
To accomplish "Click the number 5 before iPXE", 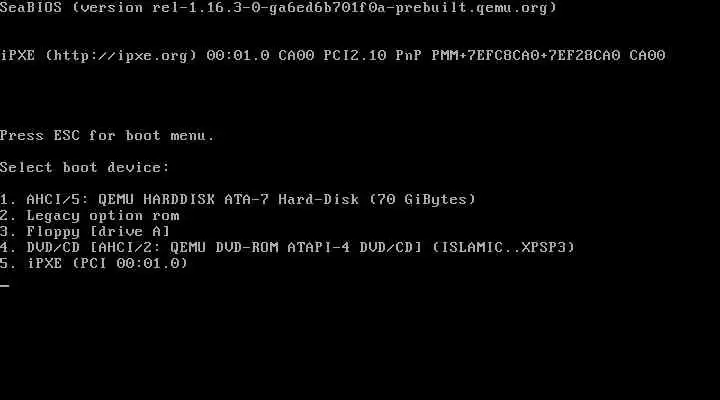I will tap(5, 264).
